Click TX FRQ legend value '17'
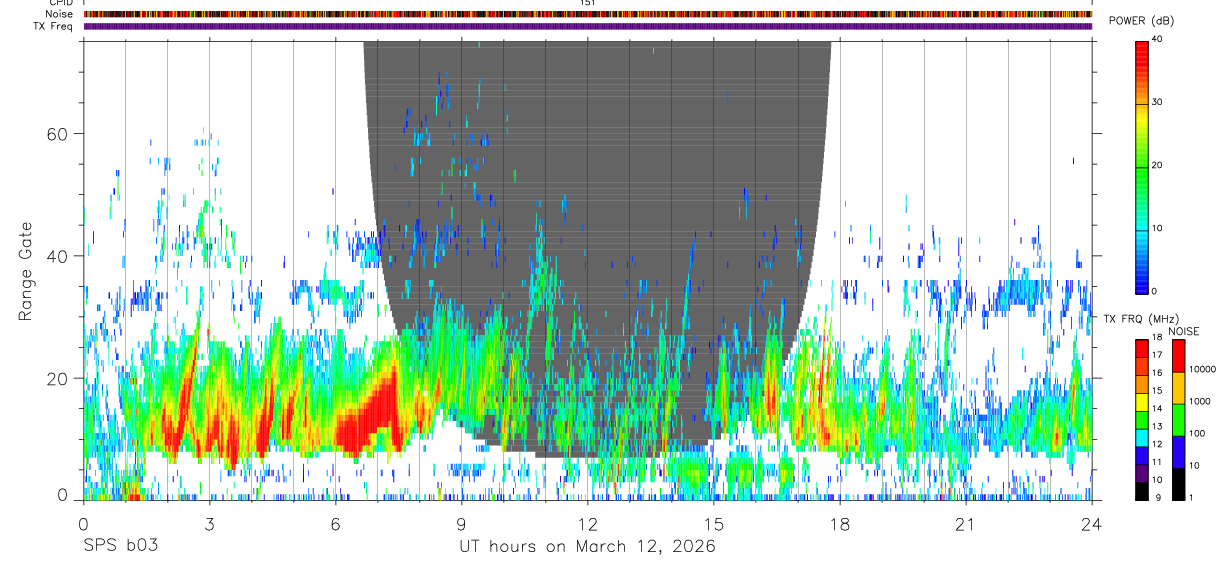The image size is (1228, 567). (1159, 355)
